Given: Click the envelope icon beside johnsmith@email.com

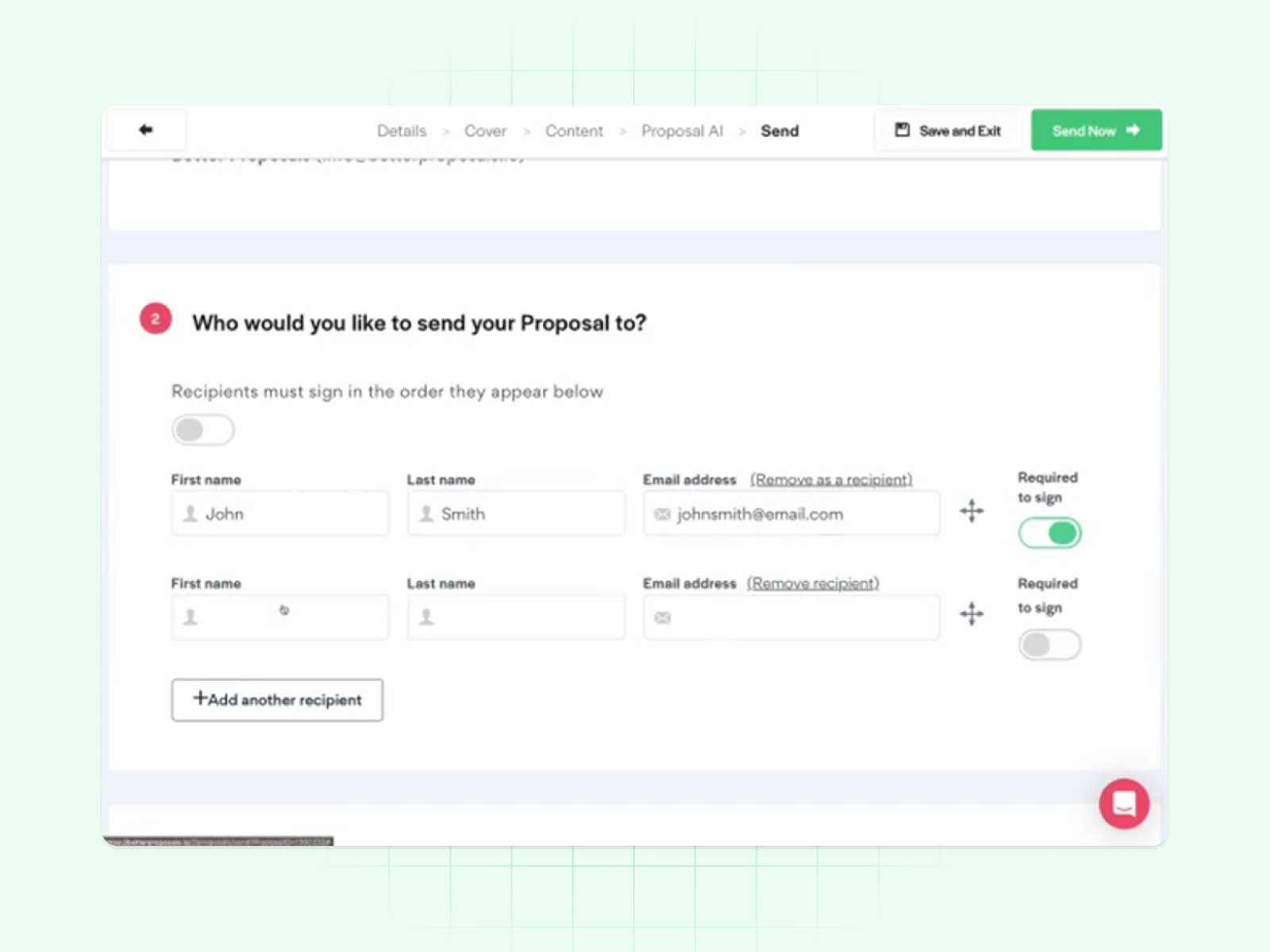Looking at the screenshot, I should [662, 514].
